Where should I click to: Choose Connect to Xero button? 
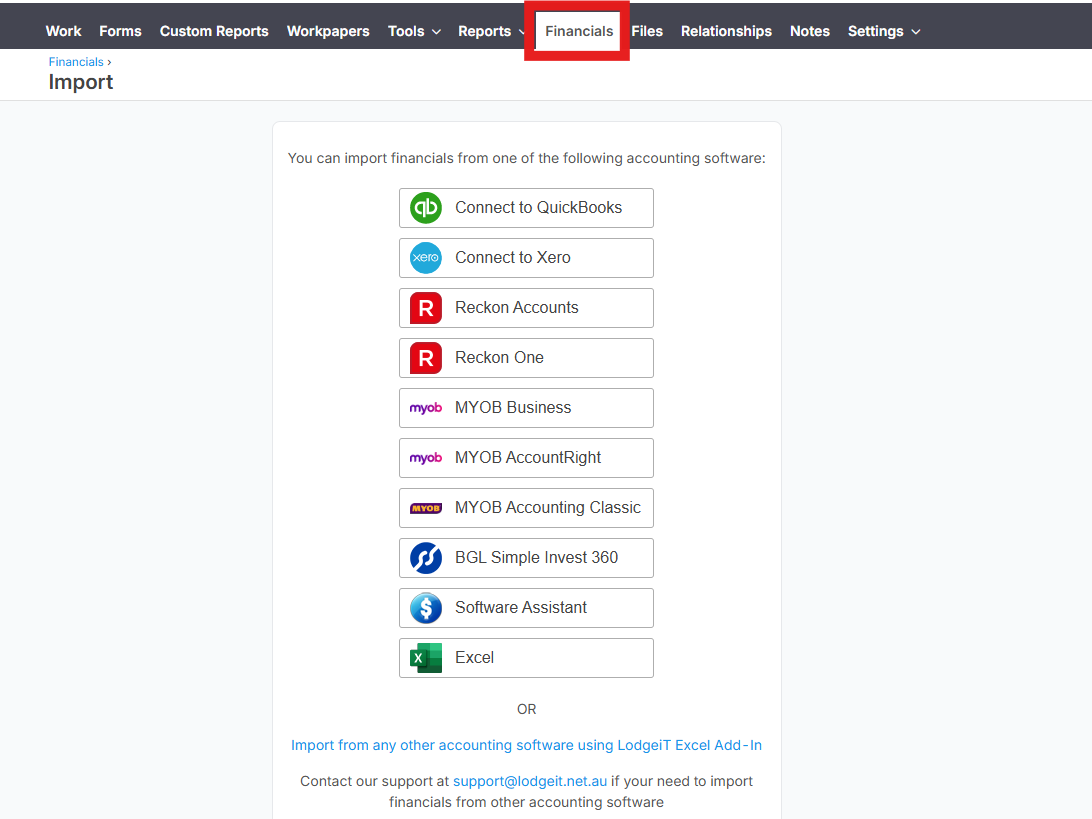point(526,258)
